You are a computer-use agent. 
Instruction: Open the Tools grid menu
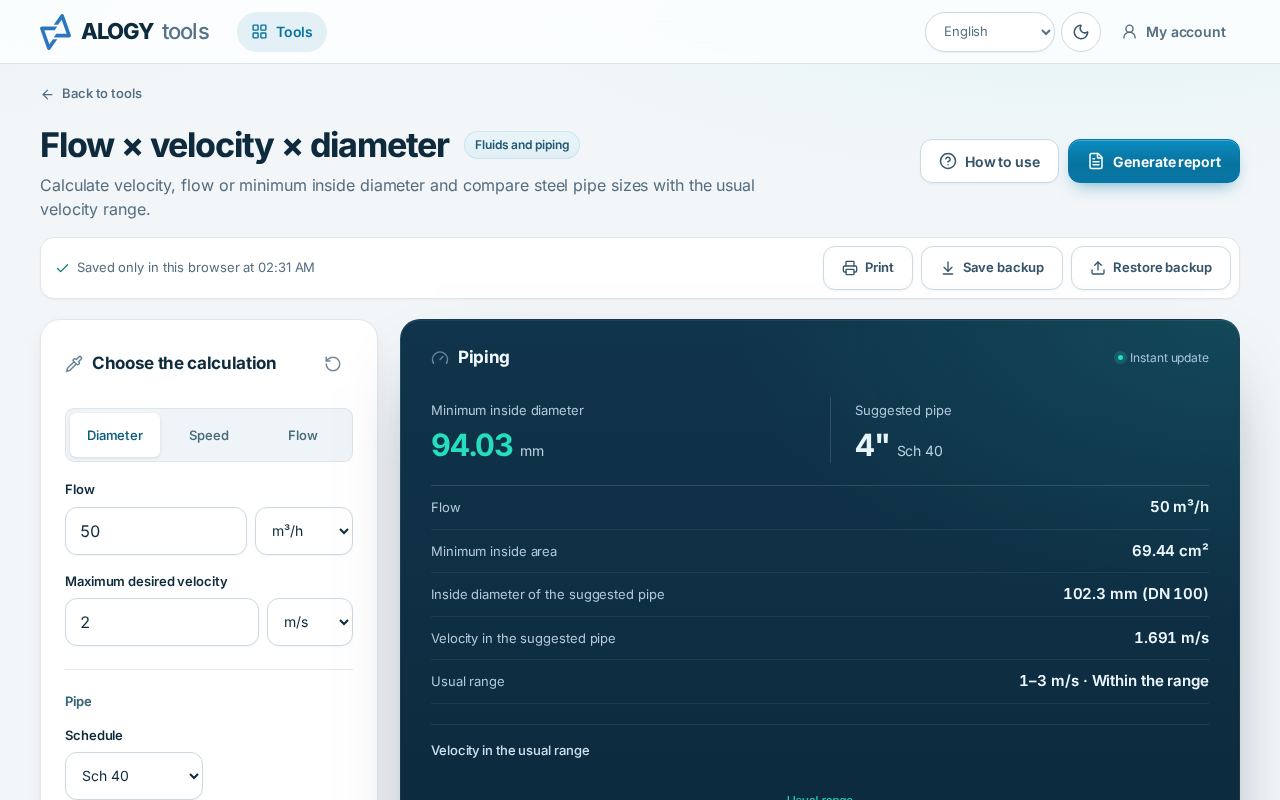click(x=282, y=32)
